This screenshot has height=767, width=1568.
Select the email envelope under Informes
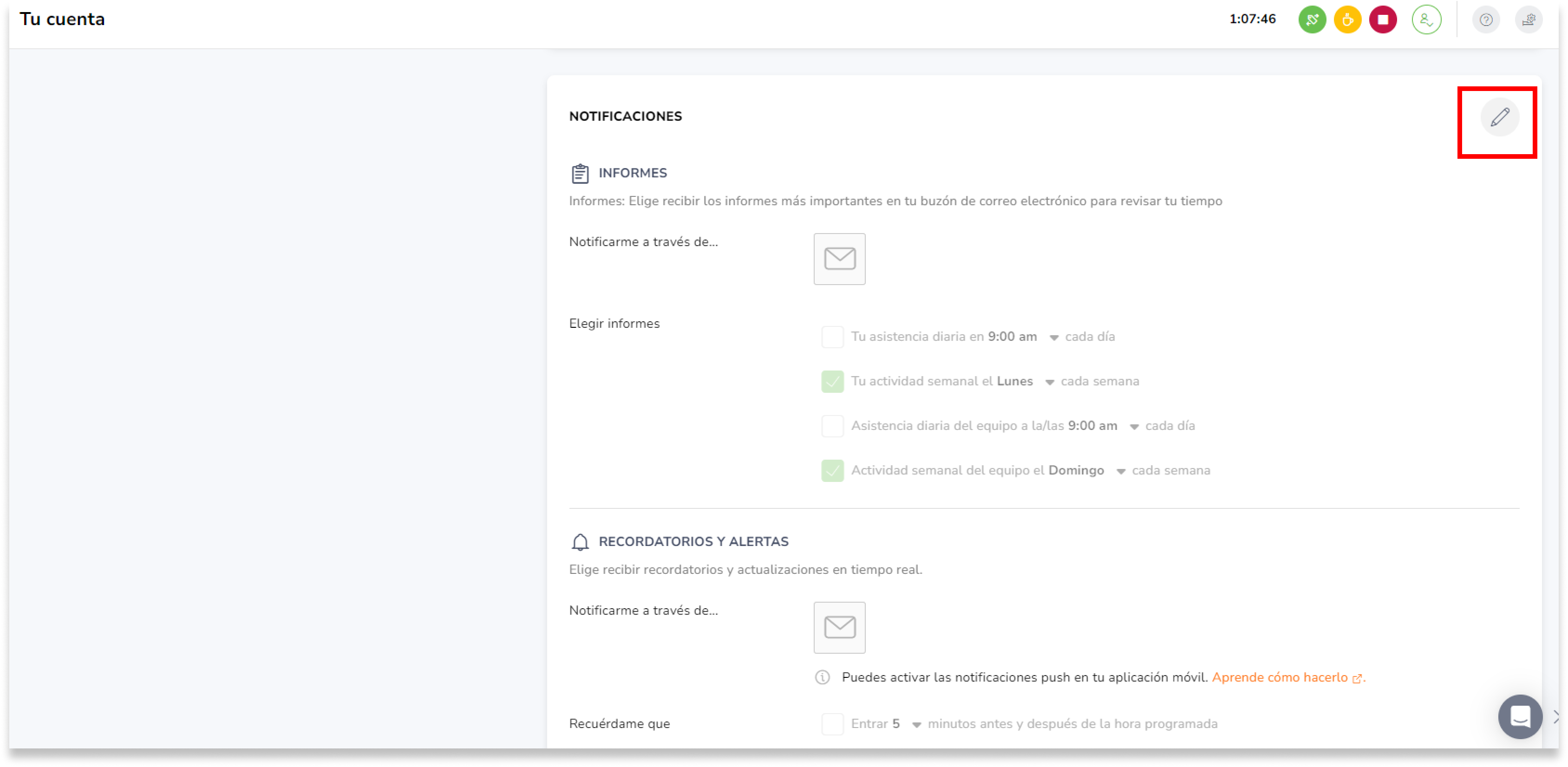(x=839, y=259)
